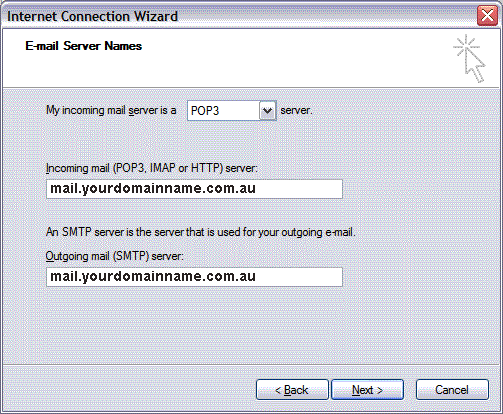
Task: Click the 'mail' prefix in incoming server field
Action: pos(64,188)
